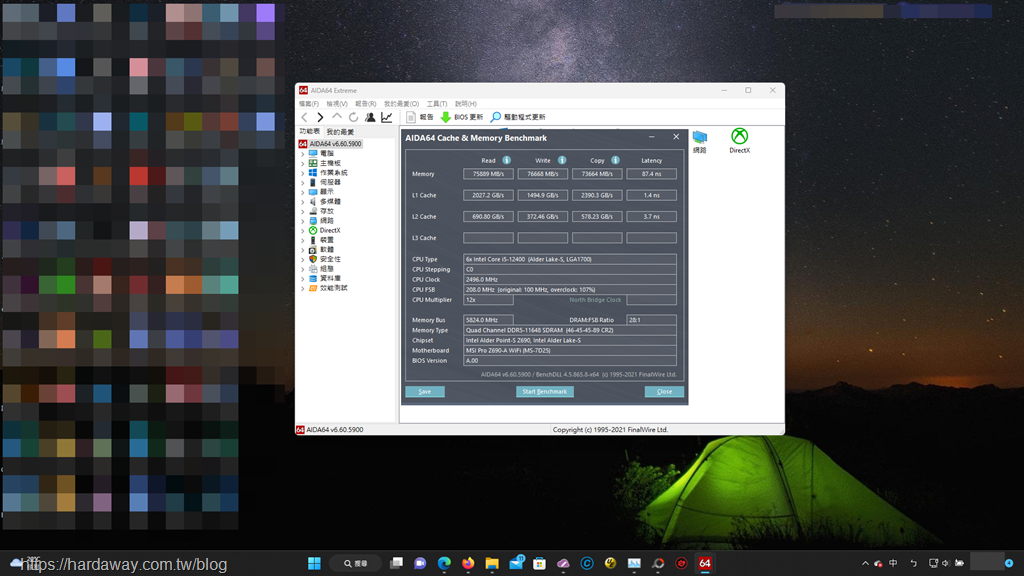Select the AIDA64 v6.60.5900 root tree node
1024x576 pixels.
(330, 144)
